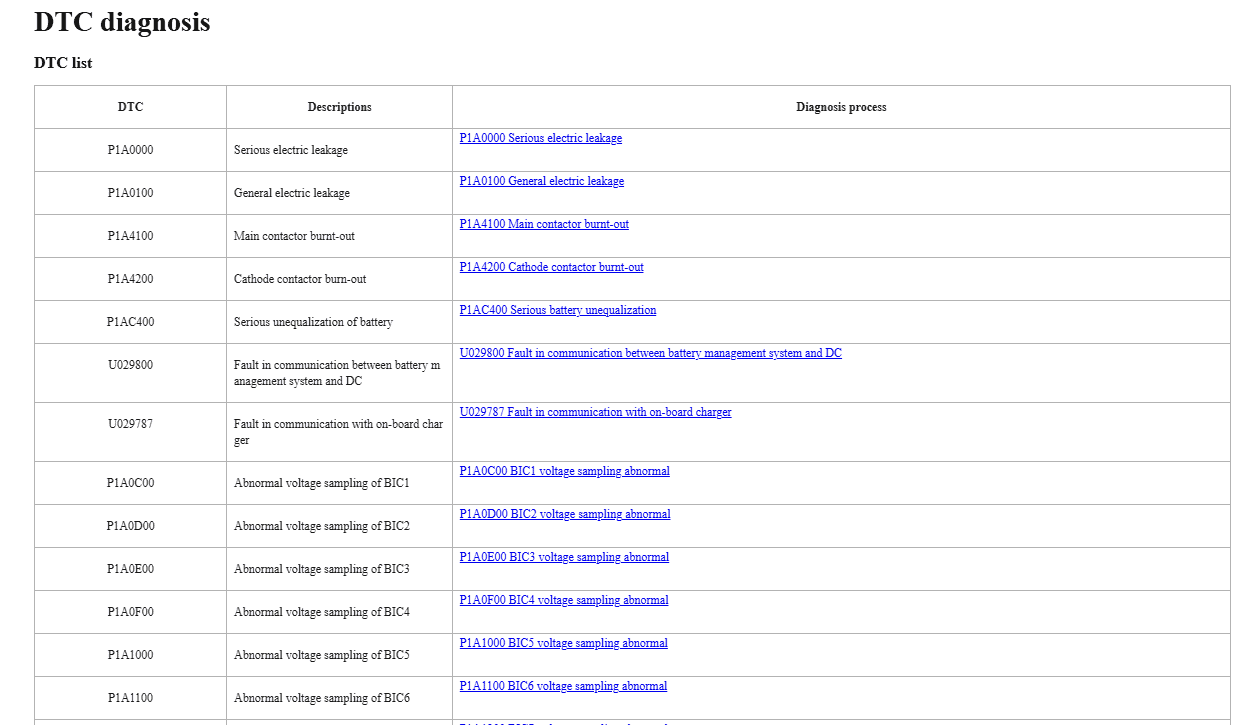Follow the U029787 on-board charger communication link
This screenshot has width=1249, height=725.
pos(595,412)
